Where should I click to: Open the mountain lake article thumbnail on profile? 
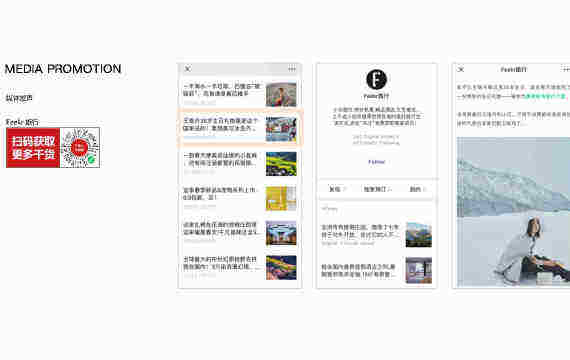click(x=419, y=235)
